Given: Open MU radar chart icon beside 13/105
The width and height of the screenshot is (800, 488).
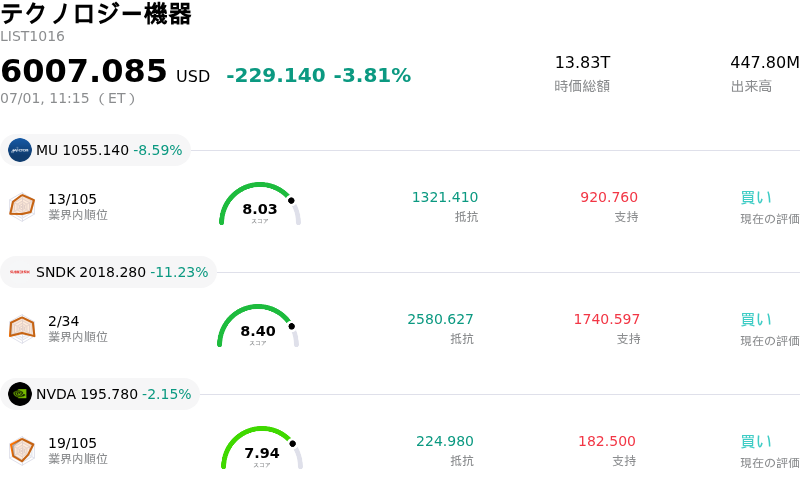Looking at the screenshot, I should (x=22, y=207).
